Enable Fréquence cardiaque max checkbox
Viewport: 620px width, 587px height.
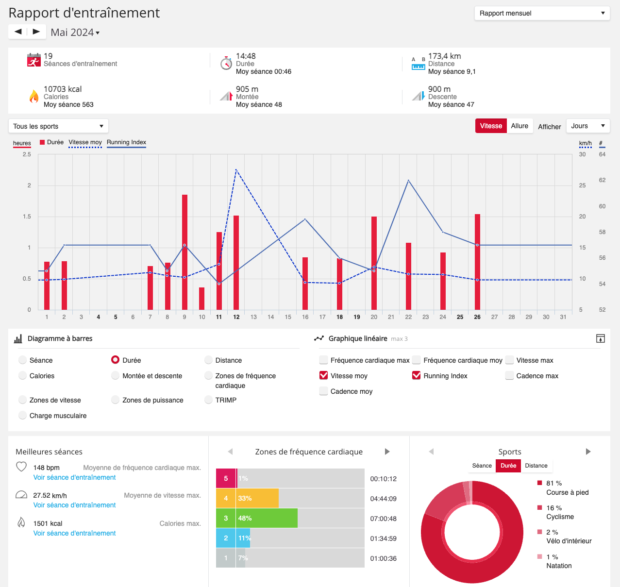click(323, 360)
